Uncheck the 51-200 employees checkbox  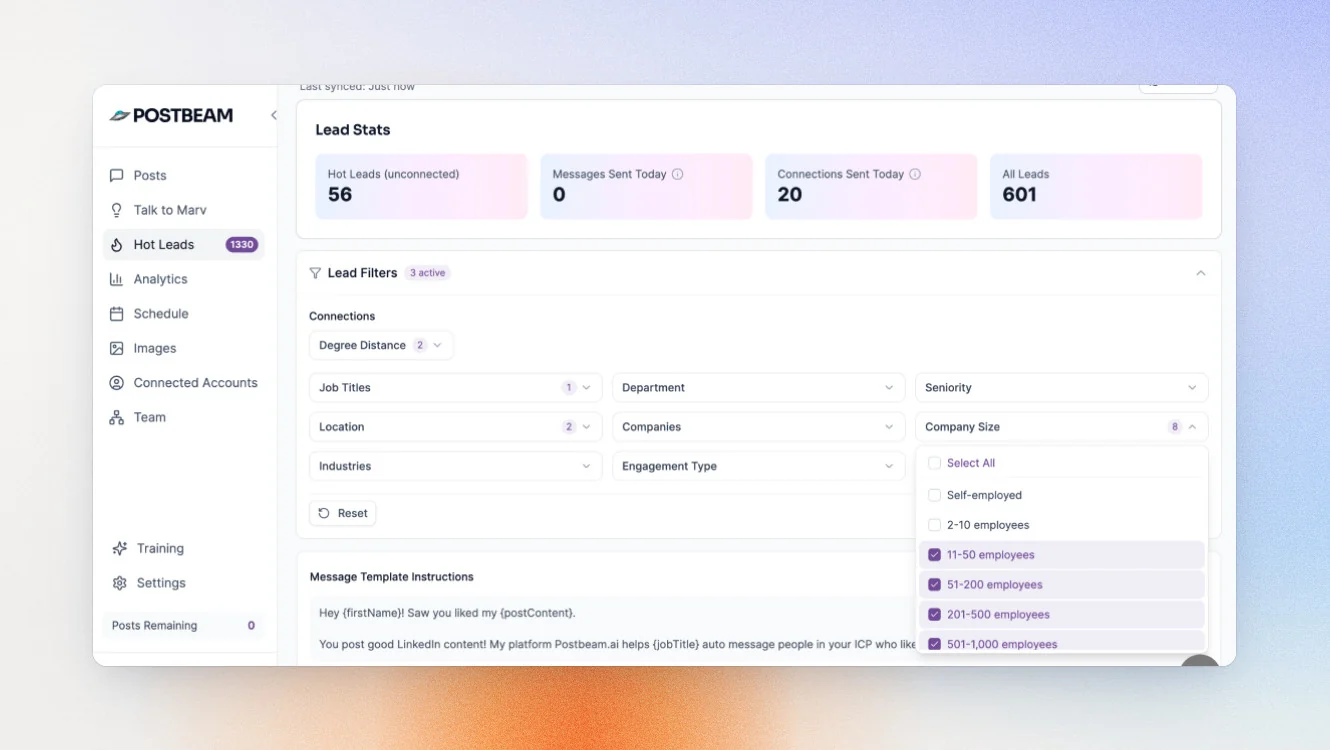(x=934, y=585)
